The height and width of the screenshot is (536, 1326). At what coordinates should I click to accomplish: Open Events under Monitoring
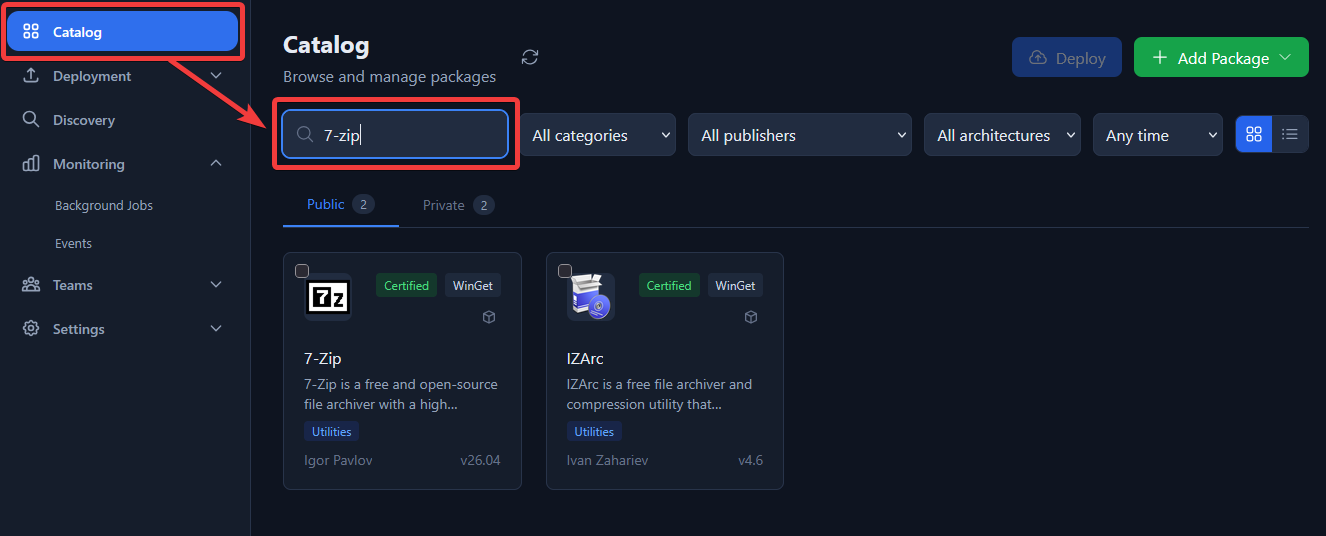tap(73, 243)
